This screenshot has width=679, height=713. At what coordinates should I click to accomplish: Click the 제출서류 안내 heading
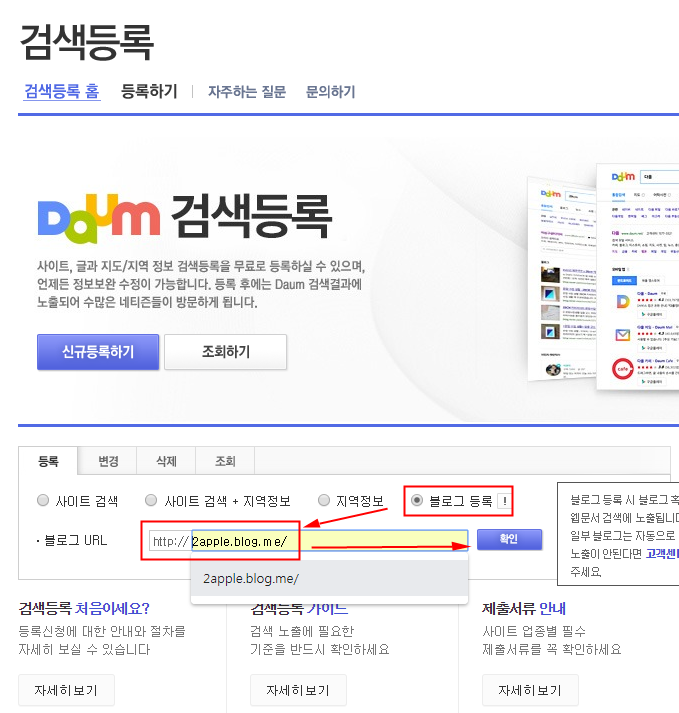524,608
